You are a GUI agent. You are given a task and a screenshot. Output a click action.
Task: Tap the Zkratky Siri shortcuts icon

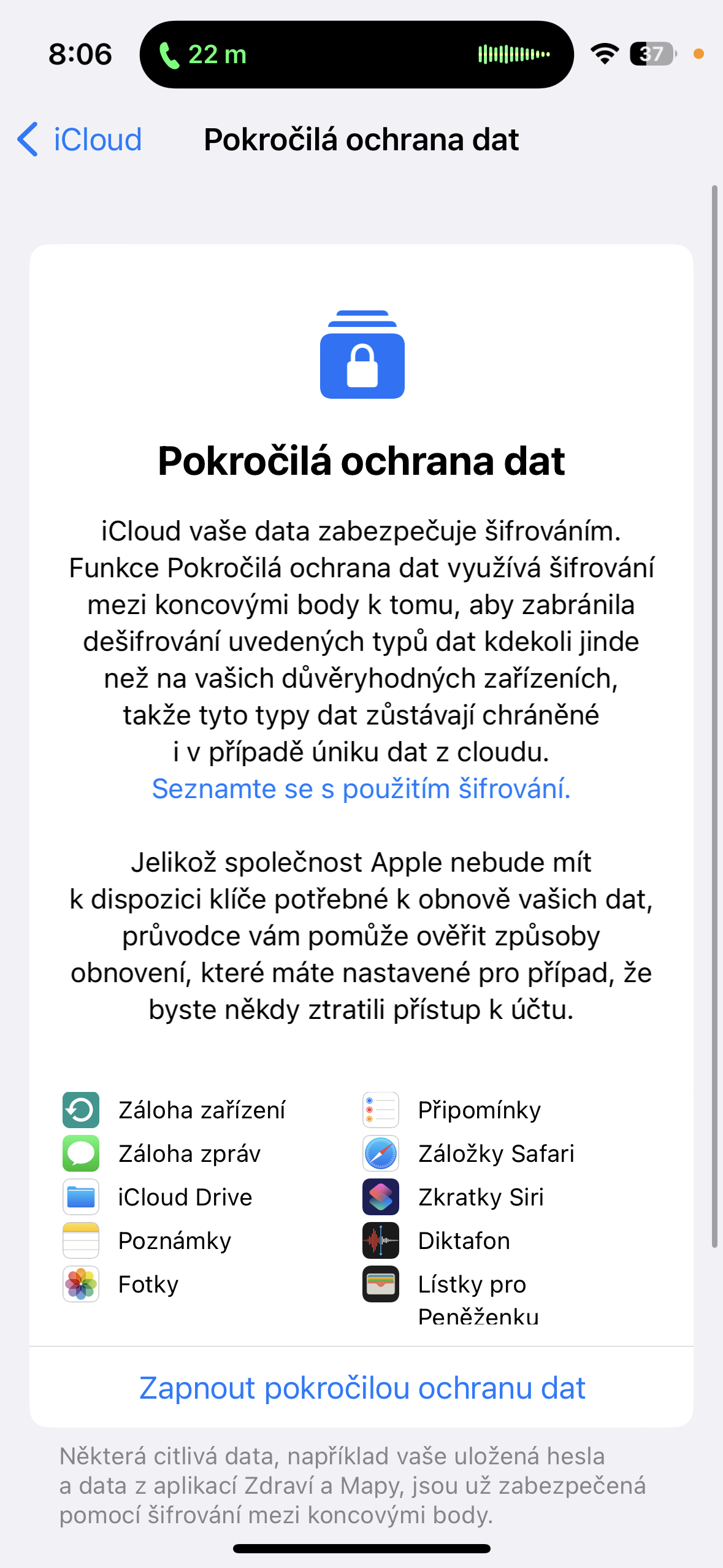[380, 1197]
